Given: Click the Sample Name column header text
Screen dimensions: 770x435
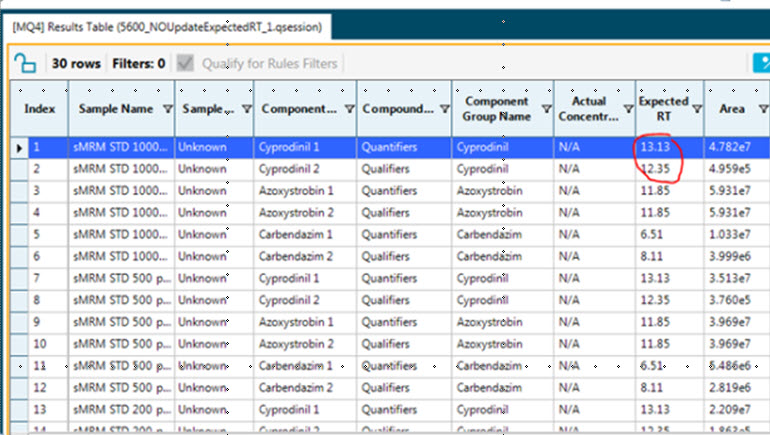Looking at the screenshot, I should (x=116, y=109).
